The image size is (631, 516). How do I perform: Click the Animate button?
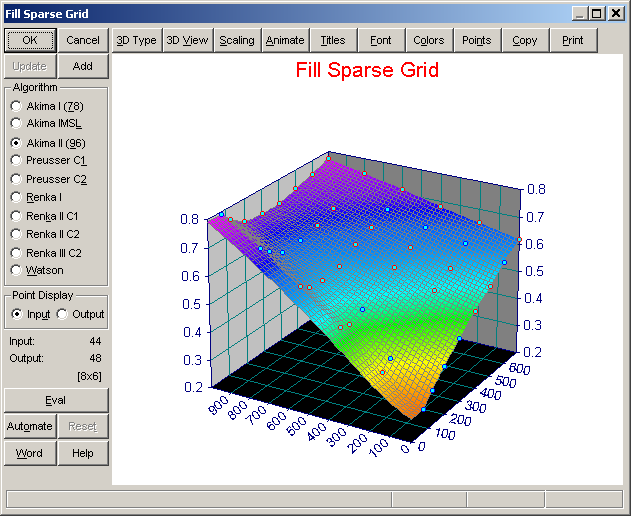(285, 40)
